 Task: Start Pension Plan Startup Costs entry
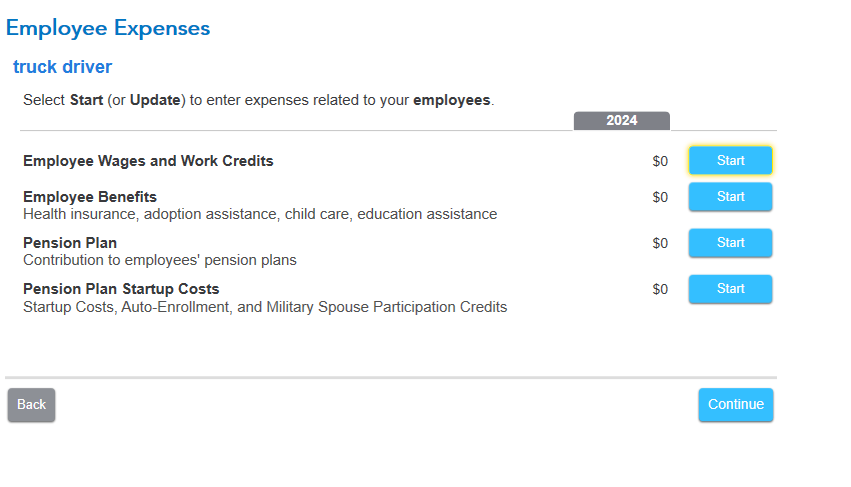tap(730, 289)
